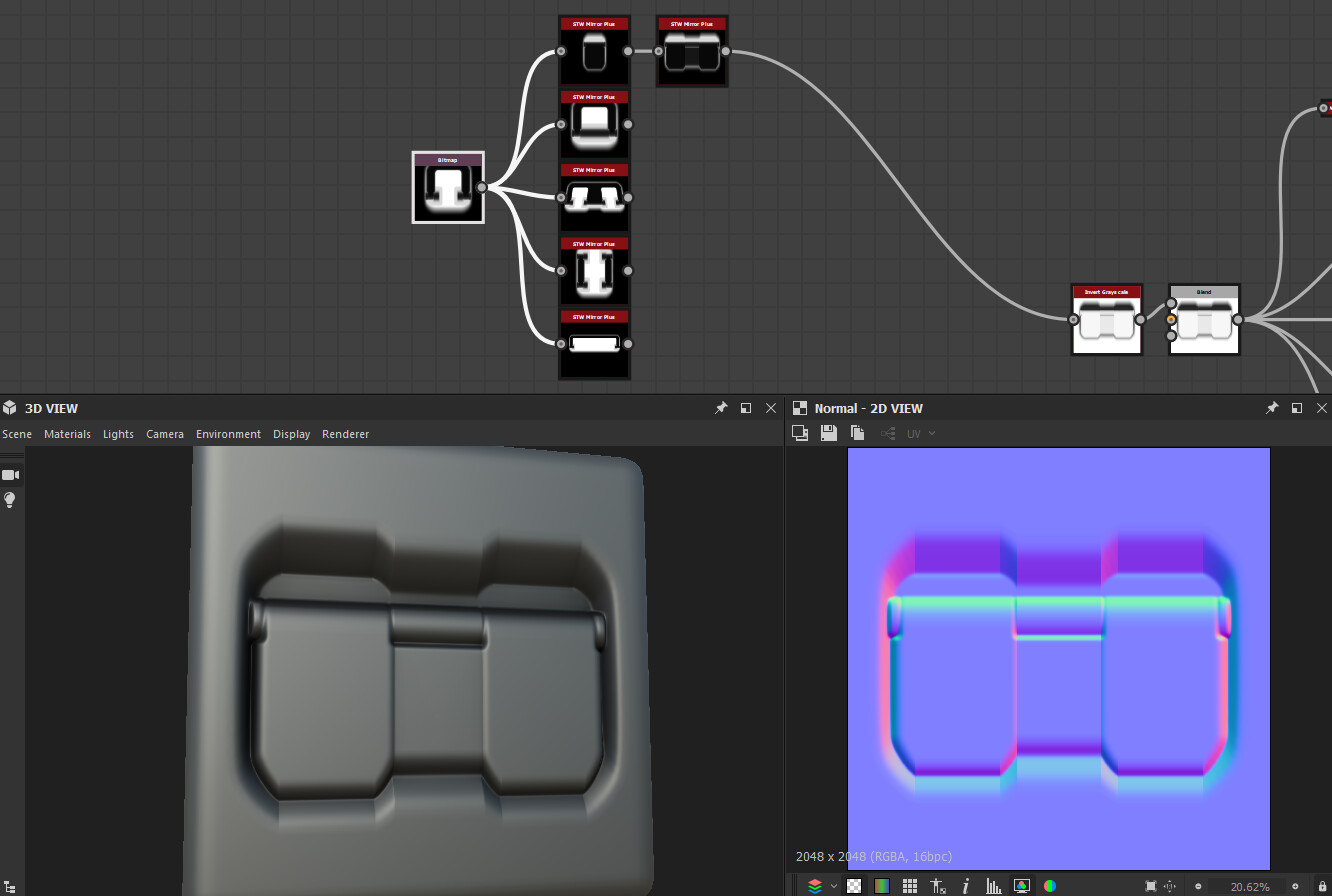This screenshot has height=896, width=1332.
Task: Open the color channels filter in the 2D view
Action: click(x=1049, y=886)
